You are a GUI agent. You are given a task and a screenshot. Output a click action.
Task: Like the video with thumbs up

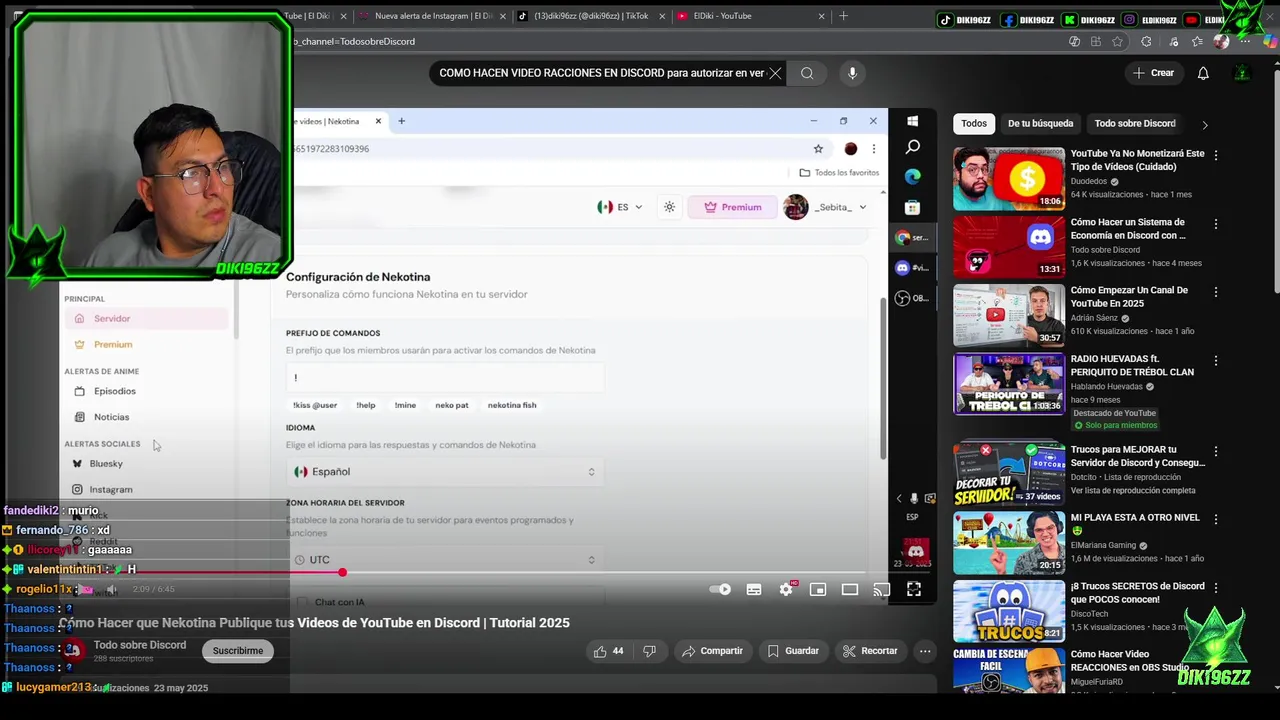pos(609,651)
